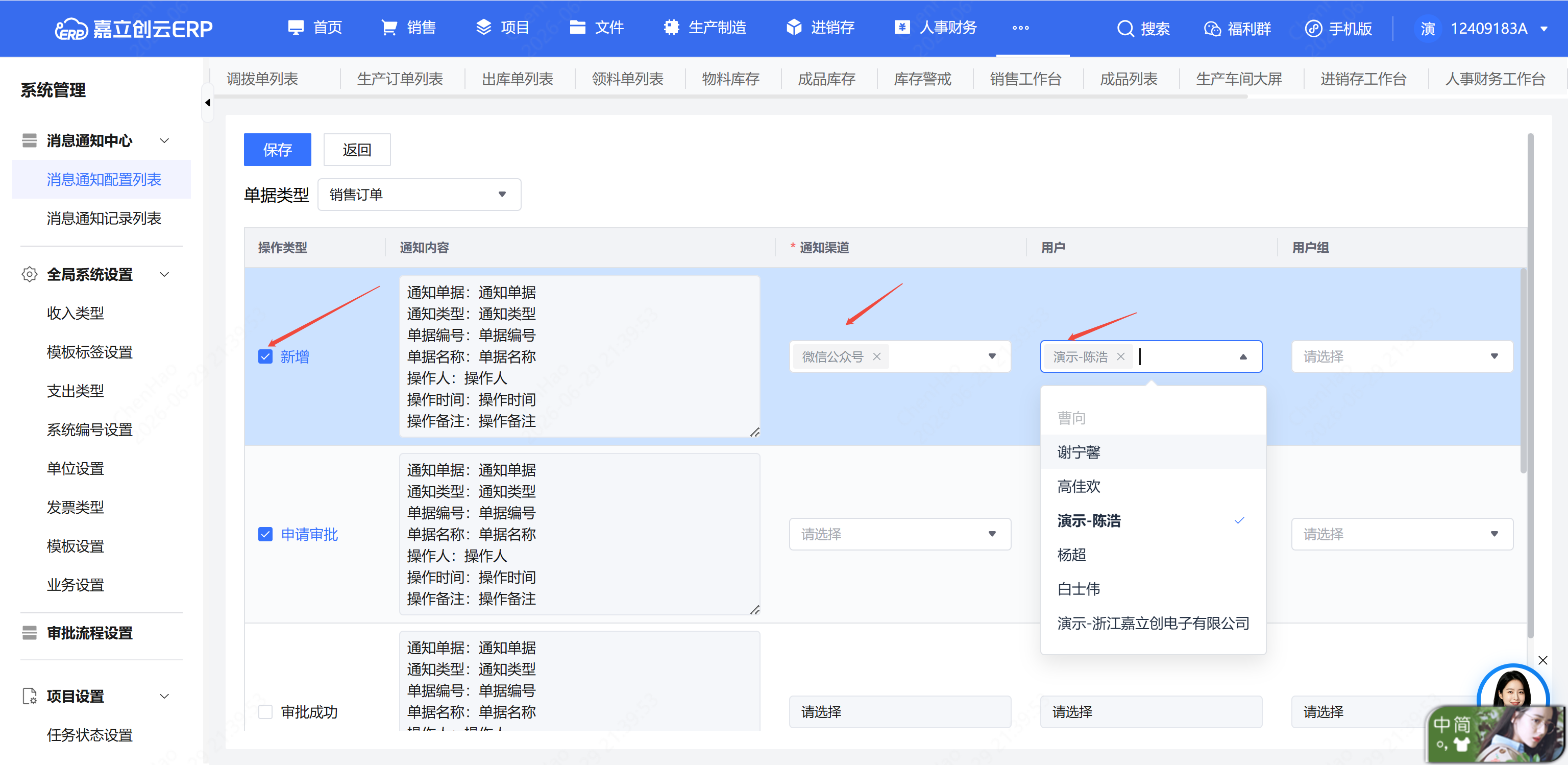Uncheck the 新增 checkbox
Screen dimensions: 1568x765
[x=265, y=356]
